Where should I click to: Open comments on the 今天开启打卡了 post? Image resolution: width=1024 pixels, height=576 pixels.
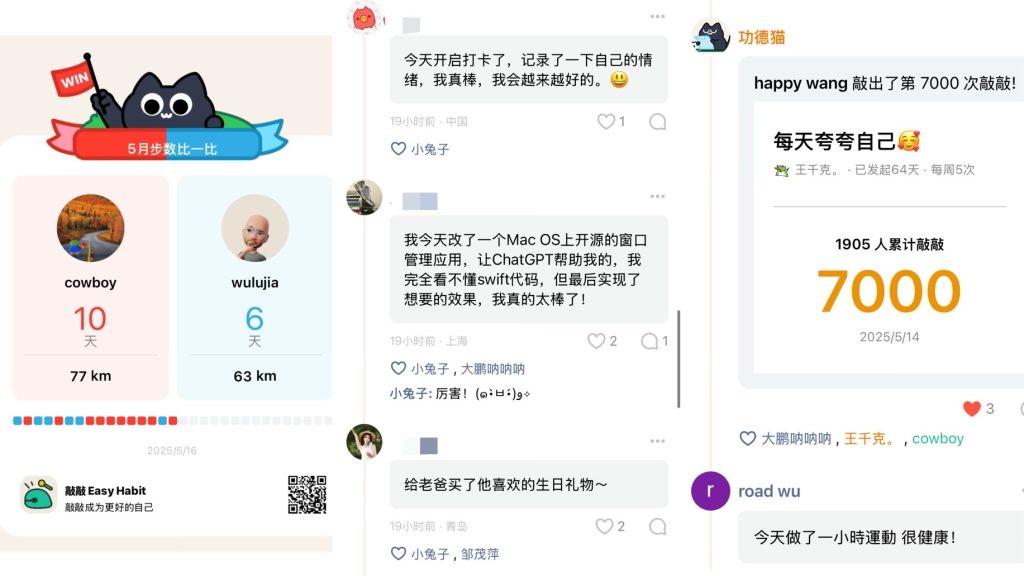(x=658, y=121)
